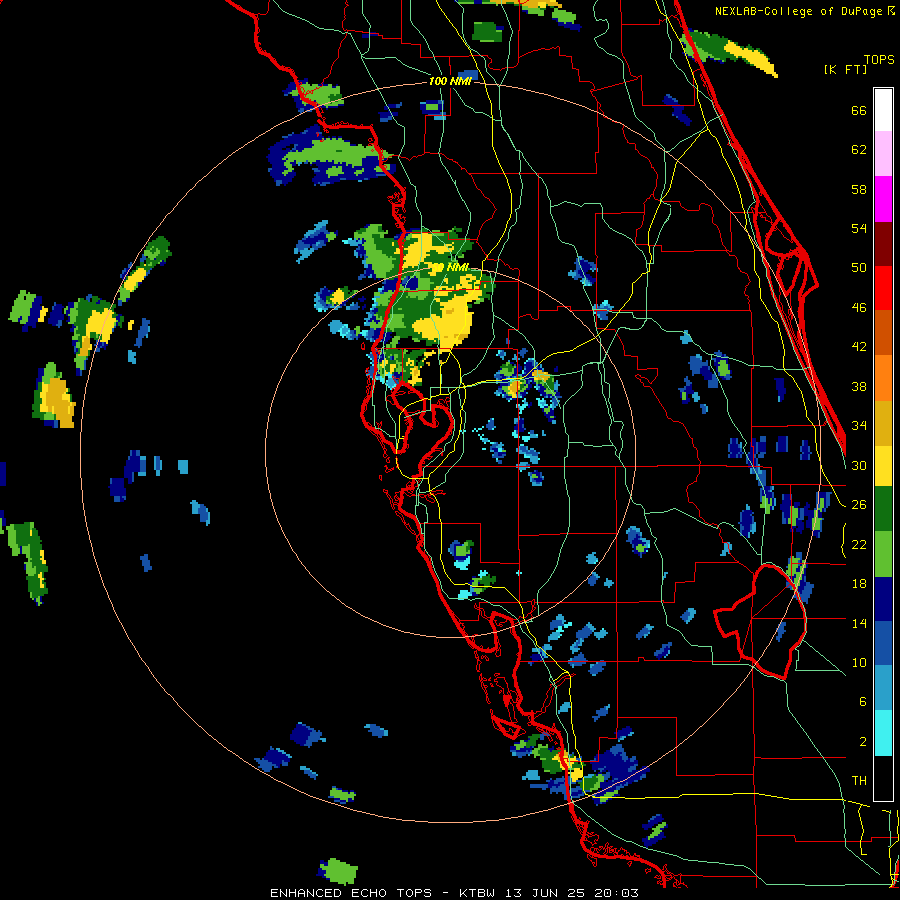Click the bright yellow legend color band
The image size is (900, 900).
coord(883,465)
